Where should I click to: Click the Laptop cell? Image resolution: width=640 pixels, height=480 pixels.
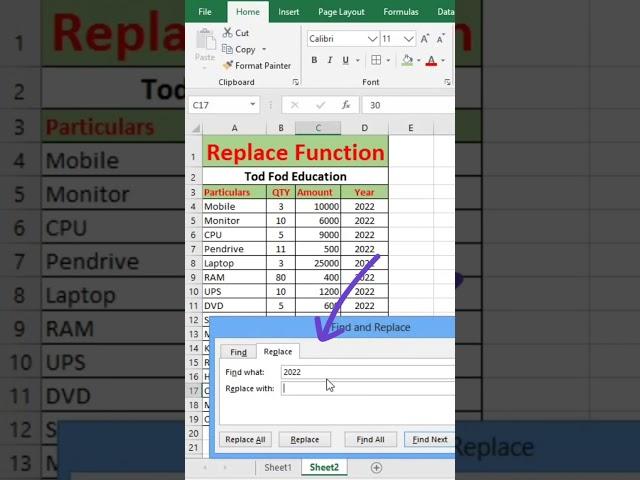point(234,263)
